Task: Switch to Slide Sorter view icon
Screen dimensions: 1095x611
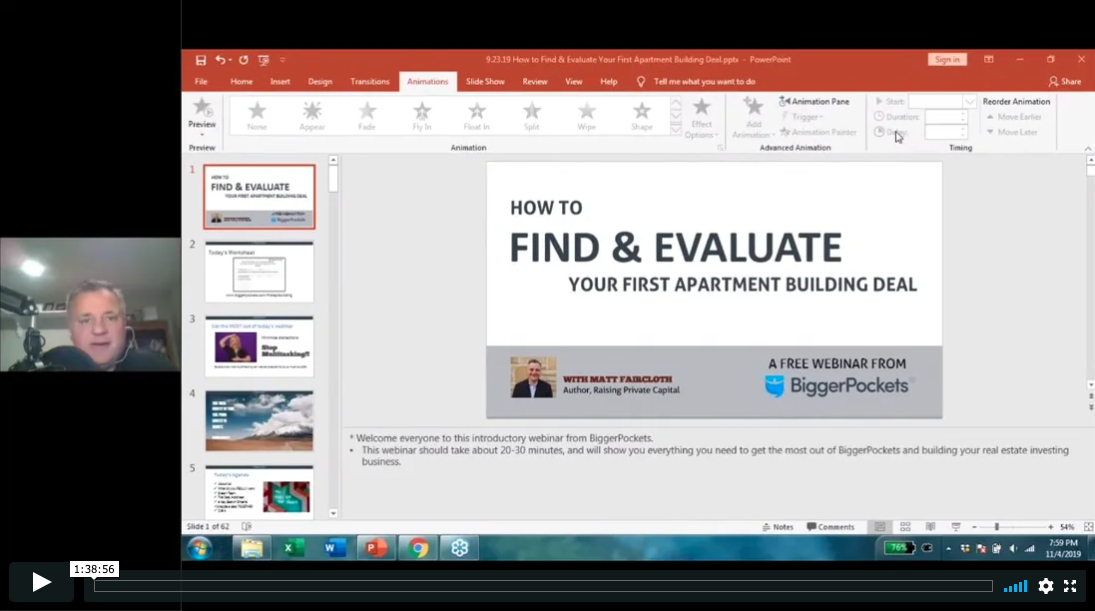Action: tap(905, 527)
